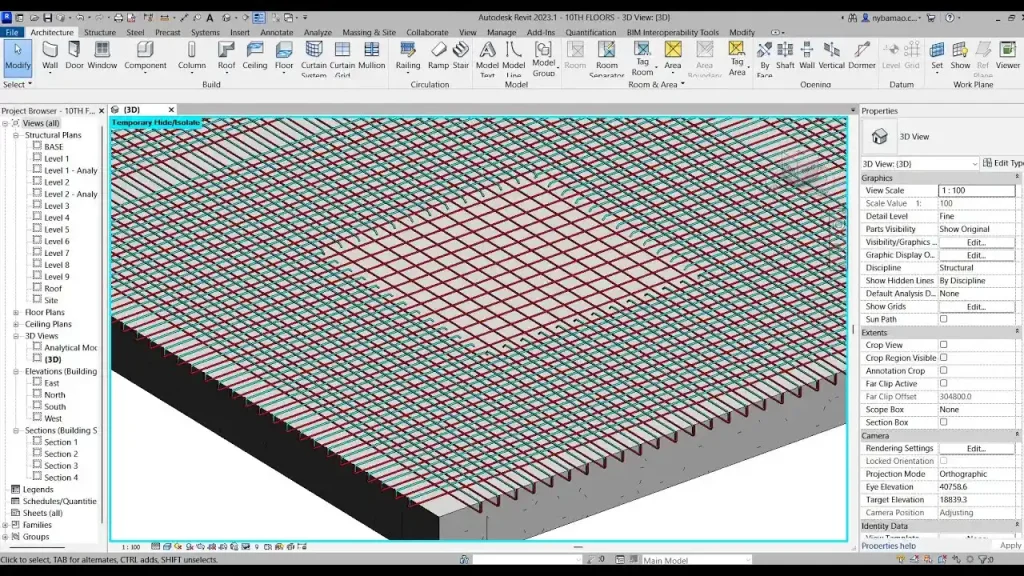Click the Door tool icon

point(75,54)
